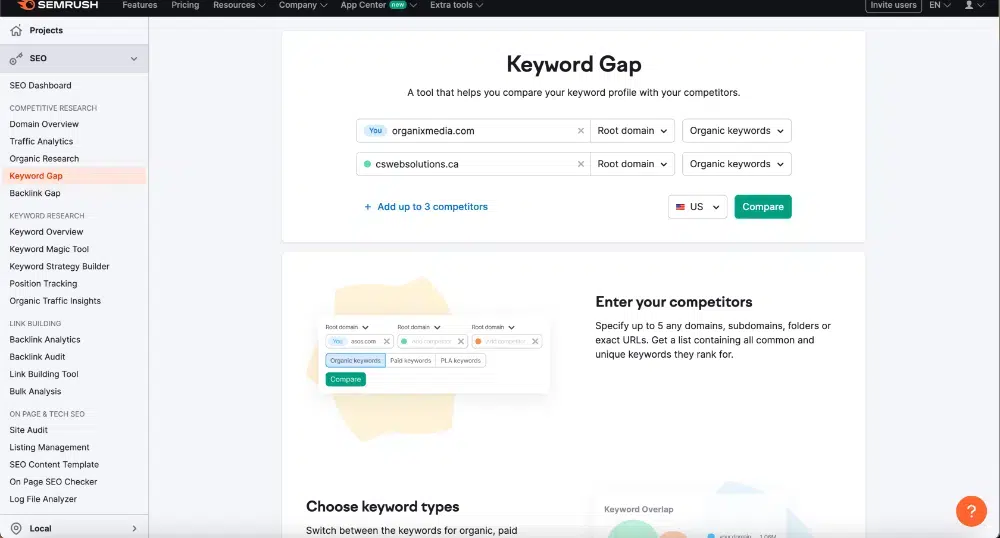Open the Features menu item

pos(140,5)
